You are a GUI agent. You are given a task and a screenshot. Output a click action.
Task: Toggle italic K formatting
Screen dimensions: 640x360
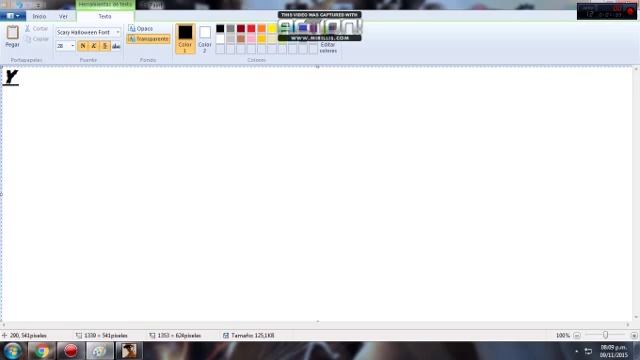coord(94,46)
